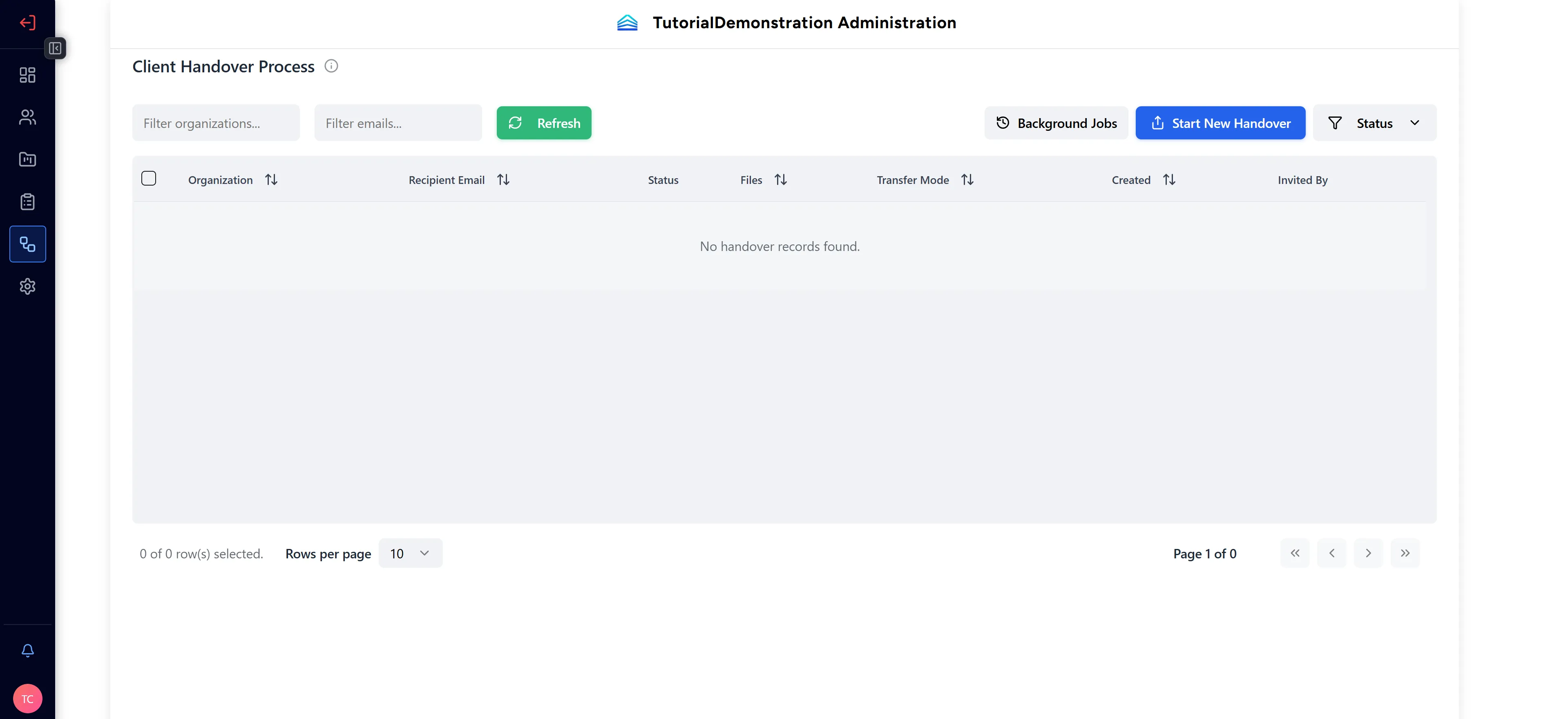Click the TutorialDemonstration logo icon
Screen dimensions: 1568x719
click(627, 23)
